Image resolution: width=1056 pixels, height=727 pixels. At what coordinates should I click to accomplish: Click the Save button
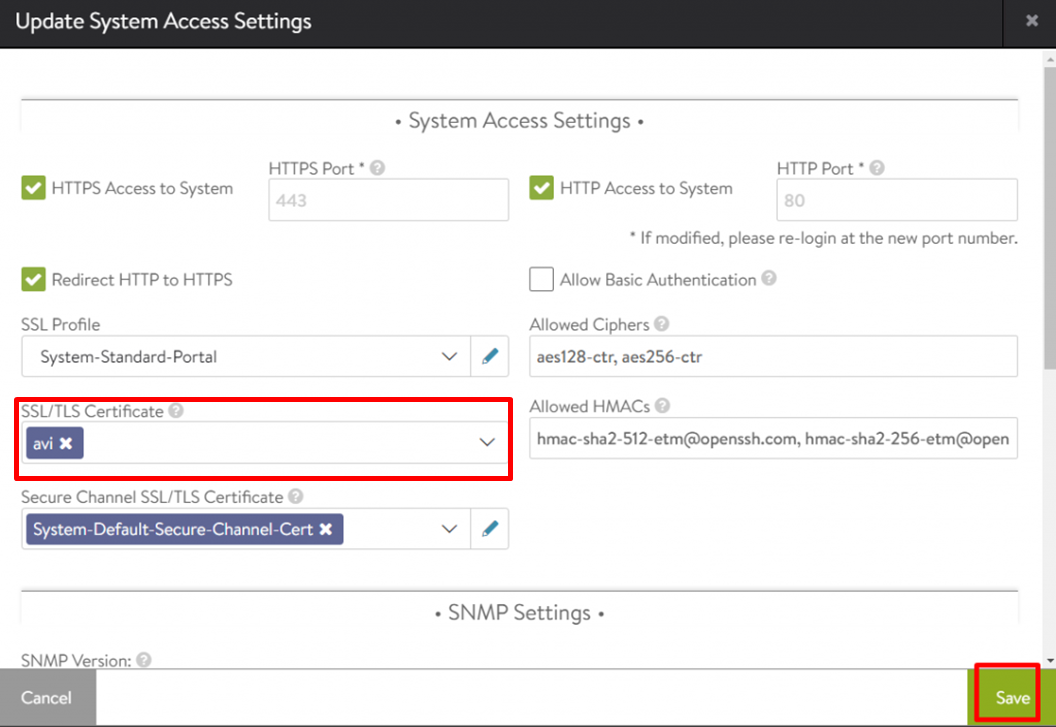tap(1012, 698)
